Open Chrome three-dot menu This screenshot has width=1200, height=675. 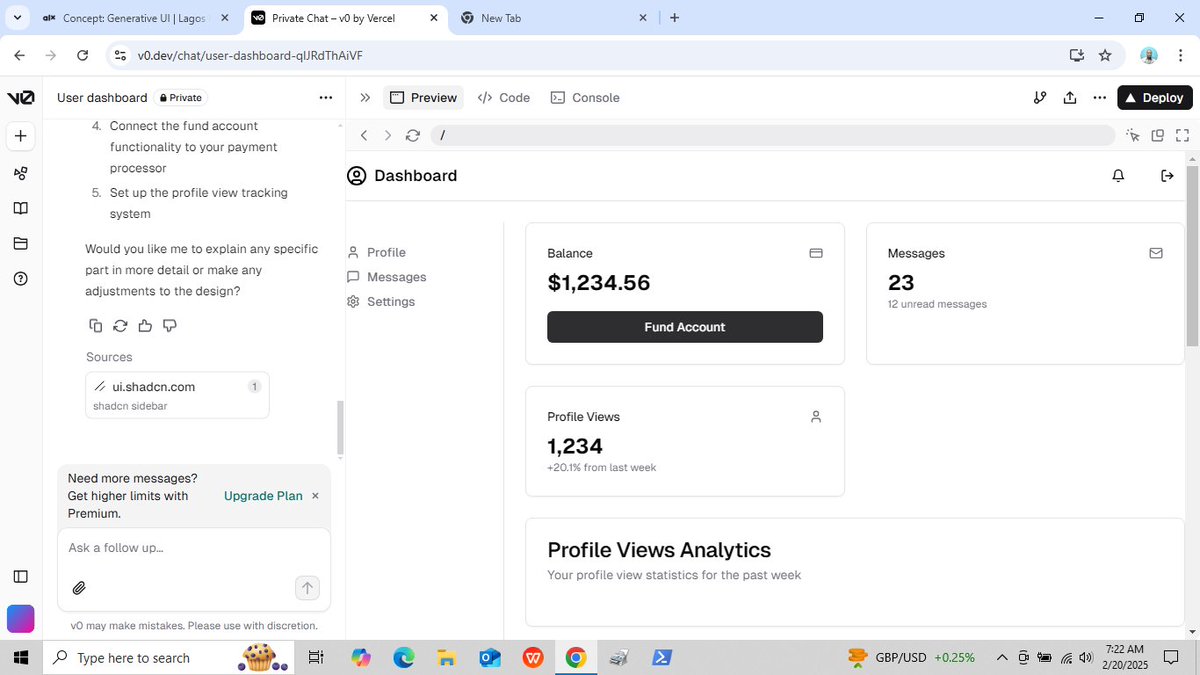[1180, 55]
